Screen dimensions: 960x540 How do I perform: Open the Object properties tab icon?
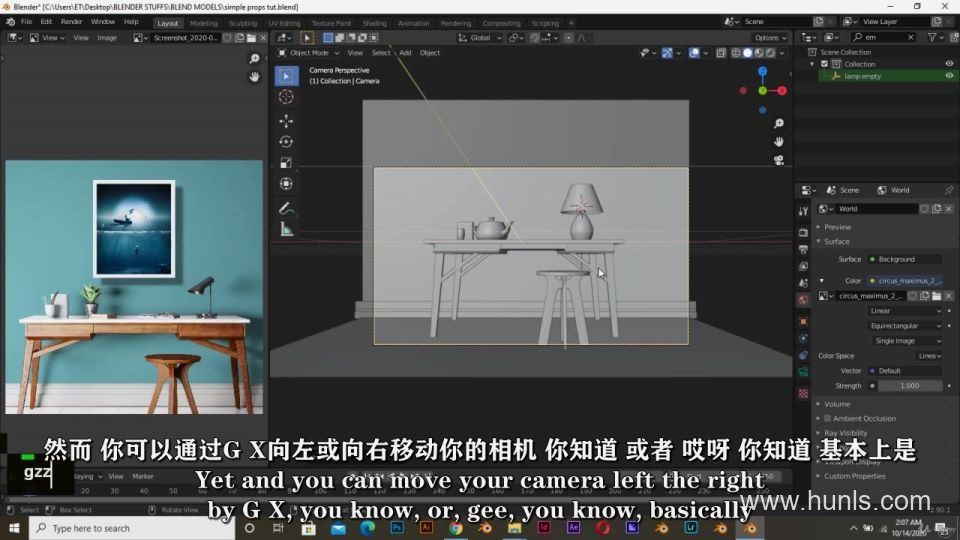803,321
